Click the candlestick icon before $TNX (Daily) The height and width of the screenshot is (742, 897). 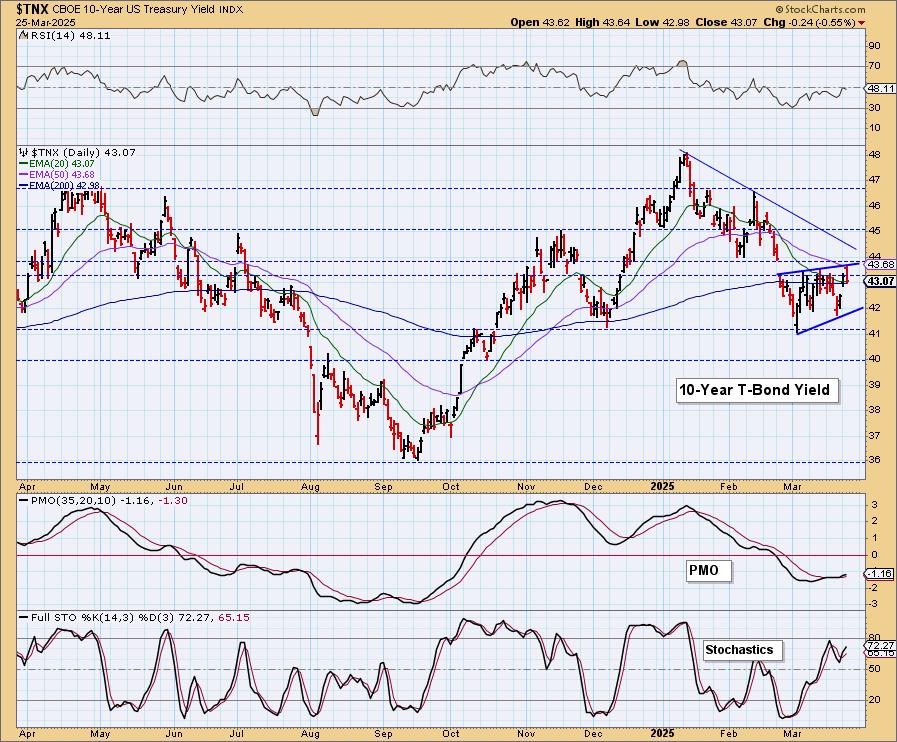23,152
